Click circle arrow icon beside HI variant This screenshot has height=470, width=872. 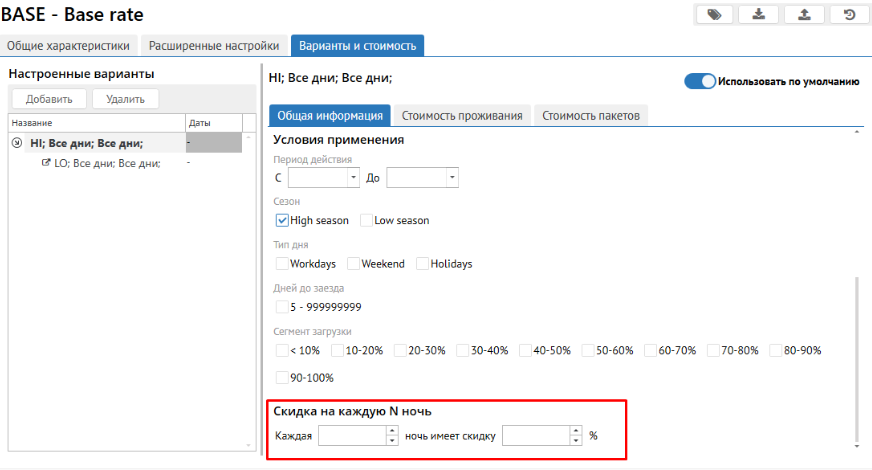click(x=17, y=143)
